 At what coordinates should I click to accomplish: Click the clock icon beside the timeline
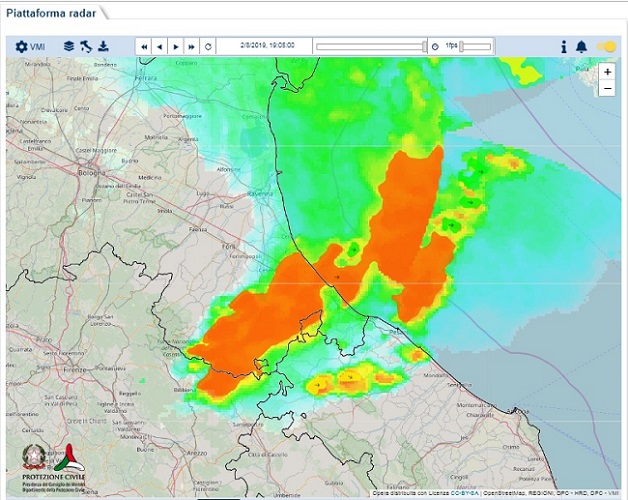pos(434,46)
